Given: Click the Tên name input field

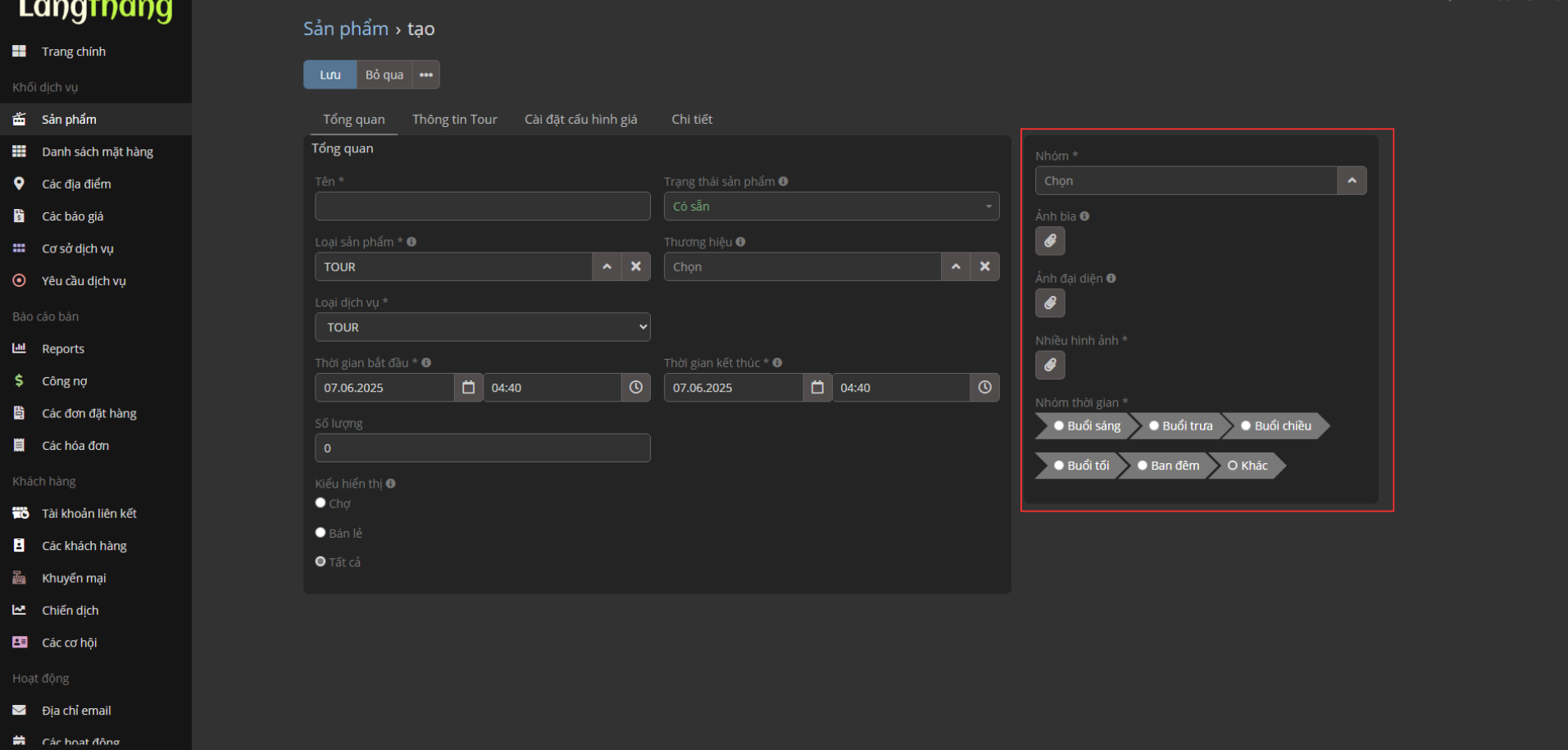Looking at the screenshot, I should 482,207.
